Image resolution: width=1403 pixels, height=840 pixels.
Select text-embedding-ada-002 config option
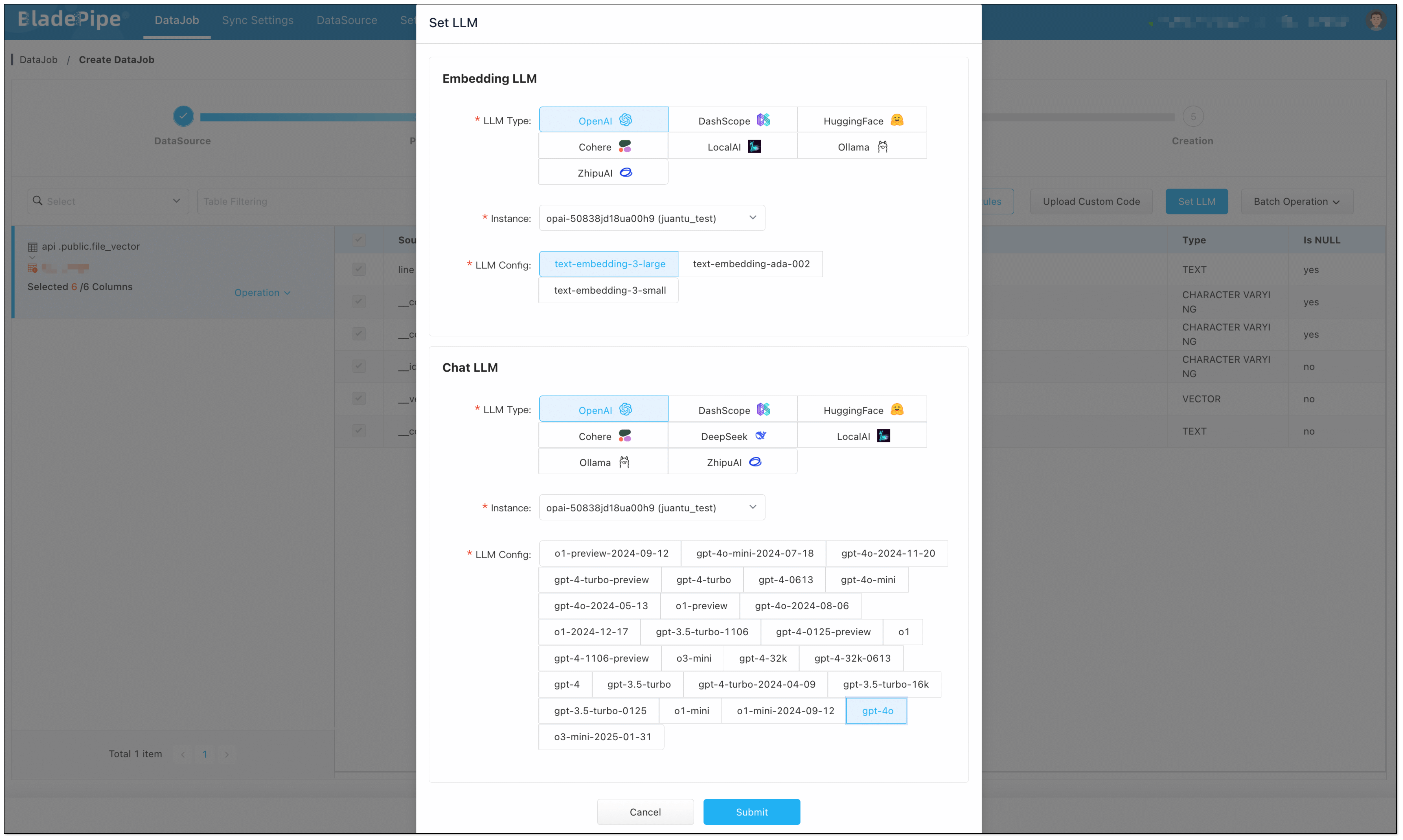pos(751,264)
